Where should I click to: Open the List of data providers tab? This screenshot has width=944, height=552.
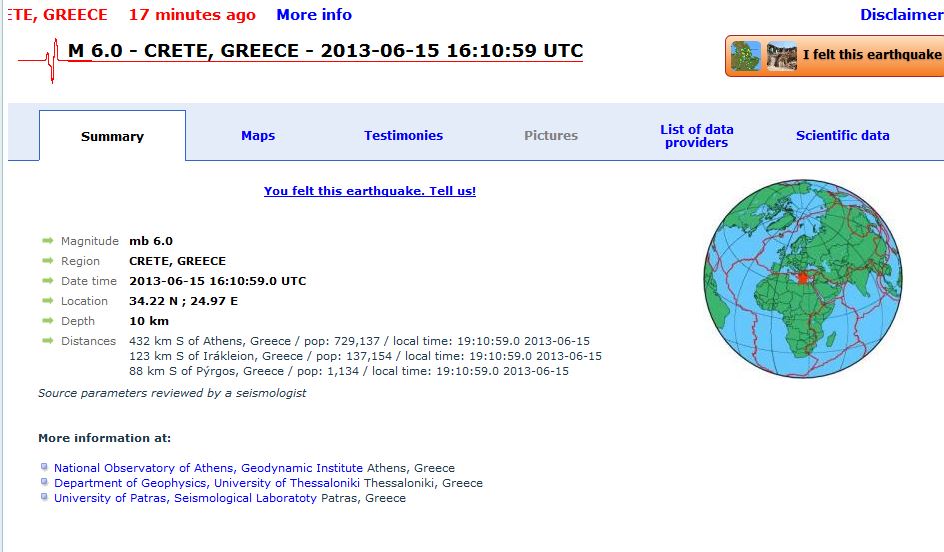click(697, 136)
